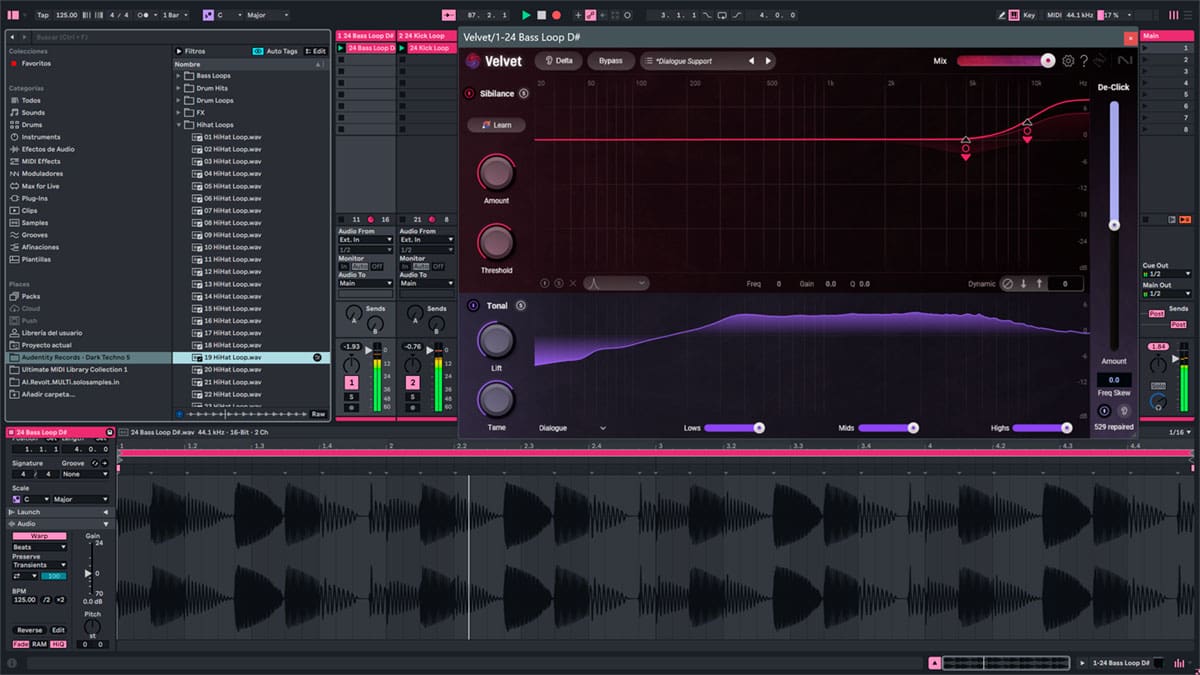Click the Bypass button in Velvet

pos(610,61)
